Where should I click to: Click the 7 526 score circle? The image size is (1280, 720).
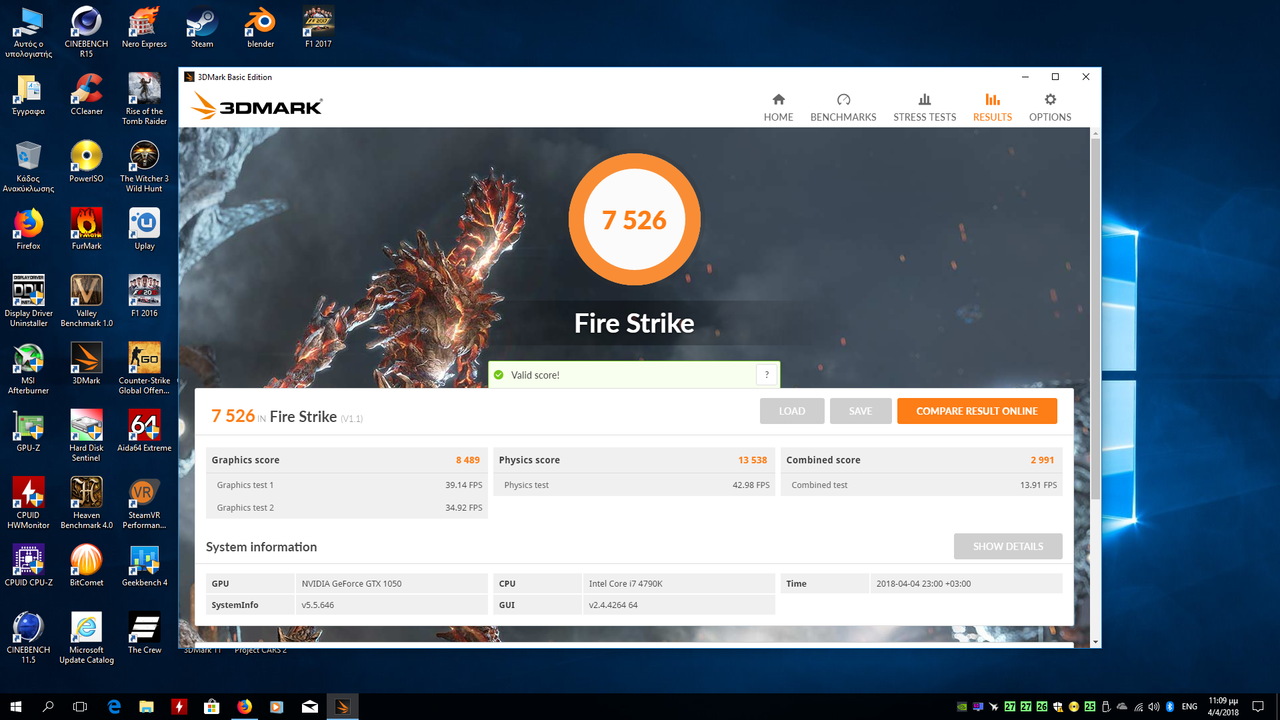(634, 219)
